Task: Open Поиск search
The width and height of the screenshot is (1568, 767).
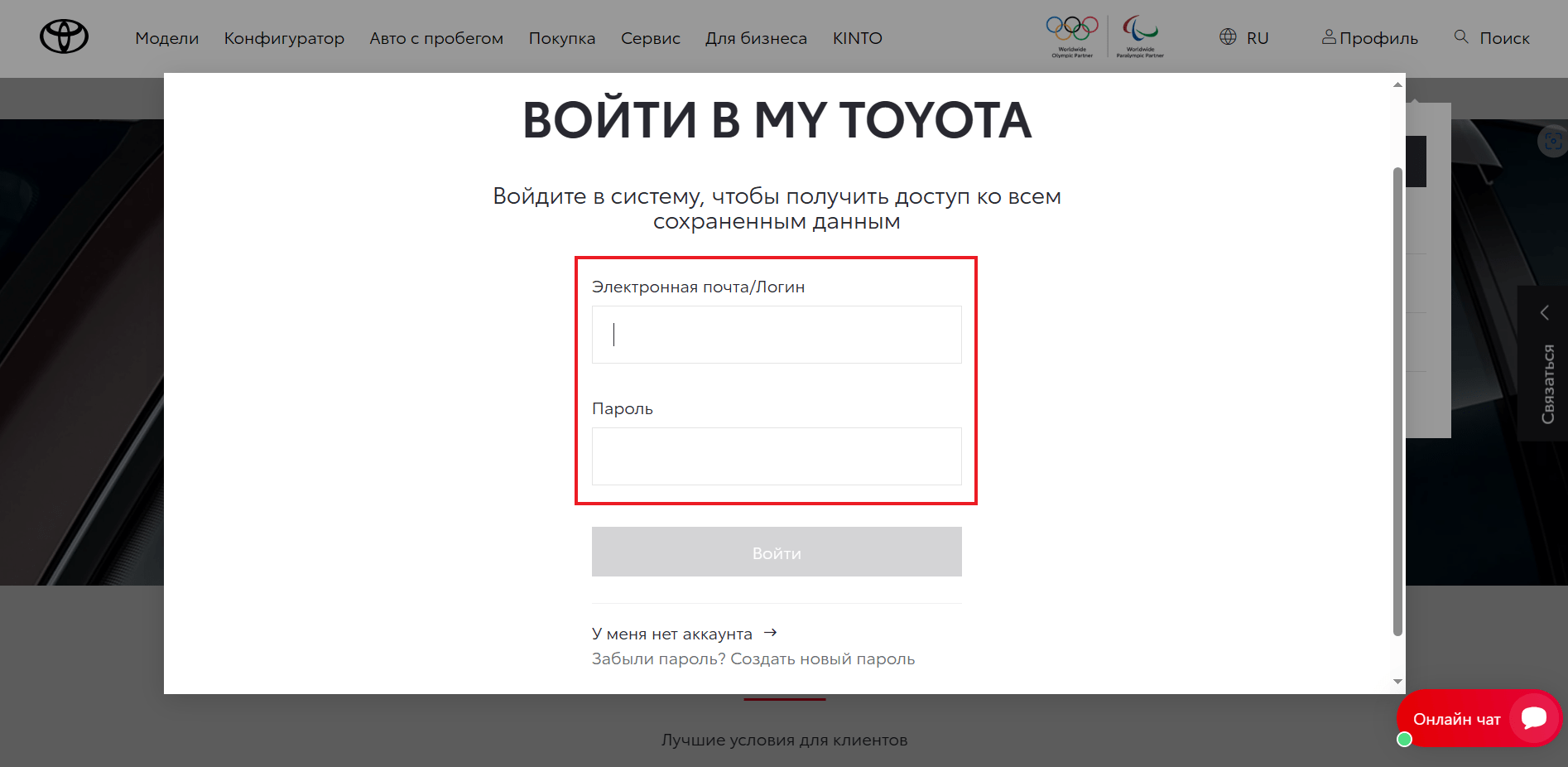Action: coord(1504,38)
